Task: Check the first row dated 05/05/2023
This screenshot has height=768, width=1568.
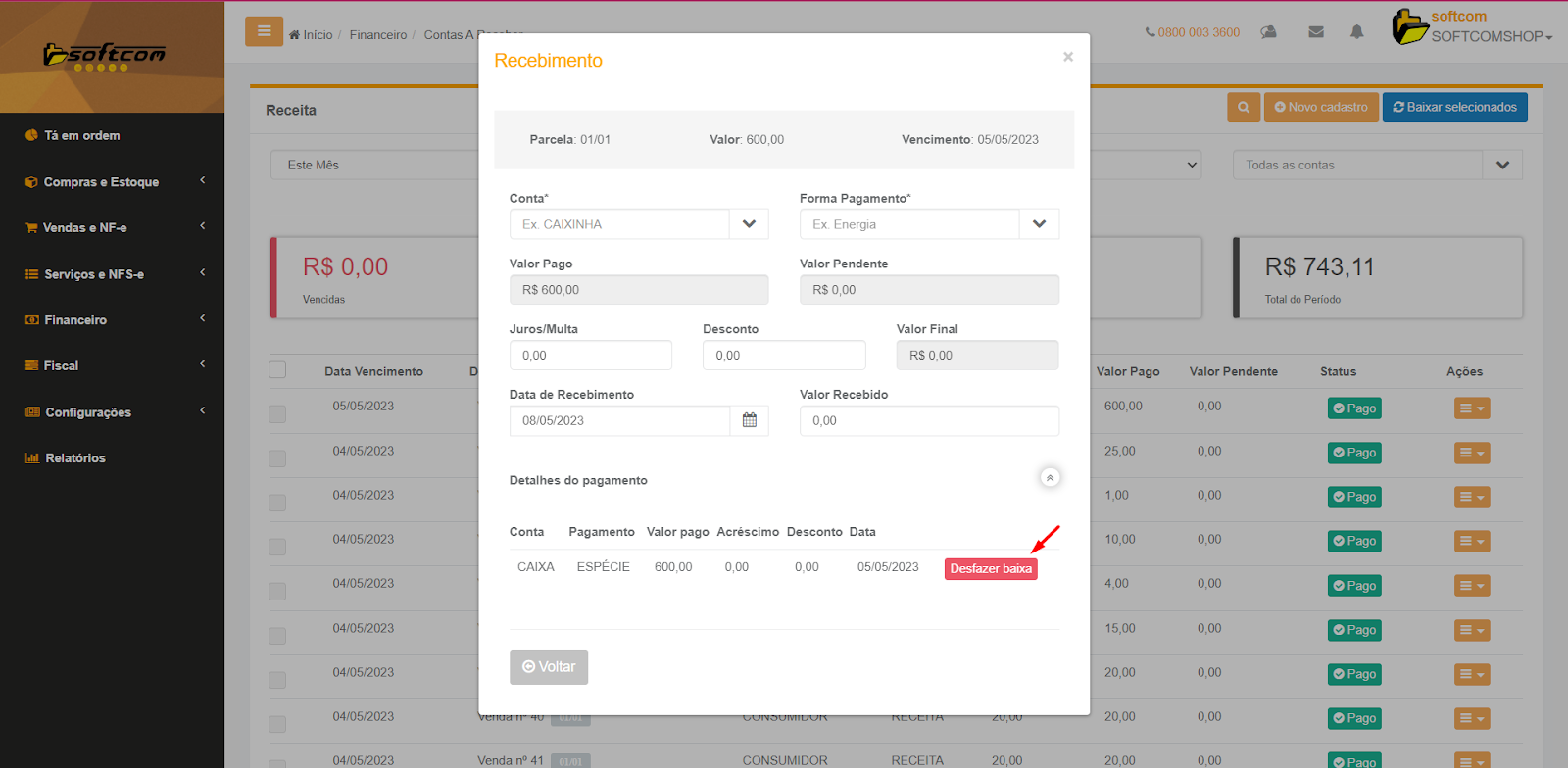Action: pos(277,413)
